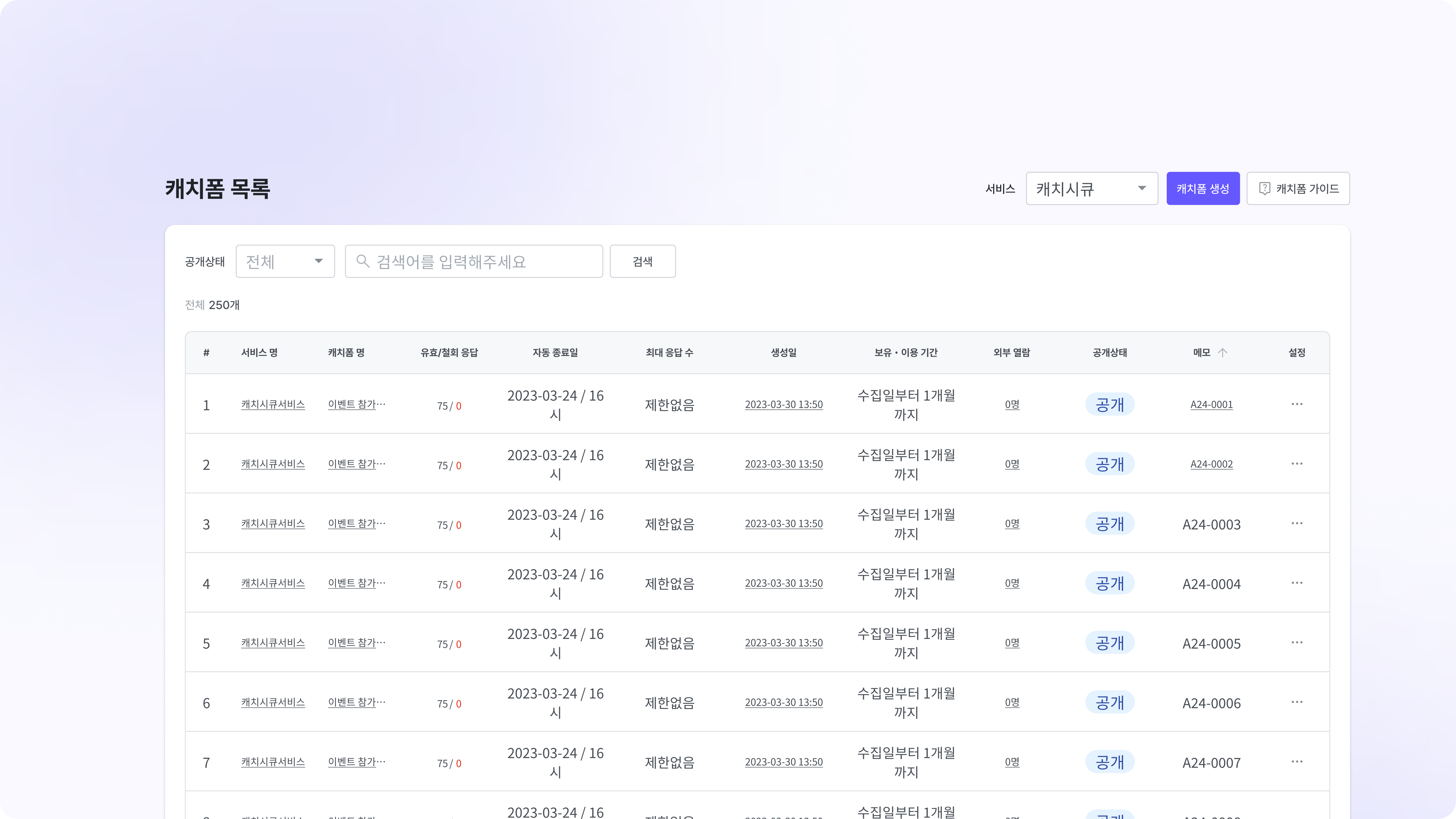
Task: Click 0명 external viewers in row 6
Action: click(1012, 702)
